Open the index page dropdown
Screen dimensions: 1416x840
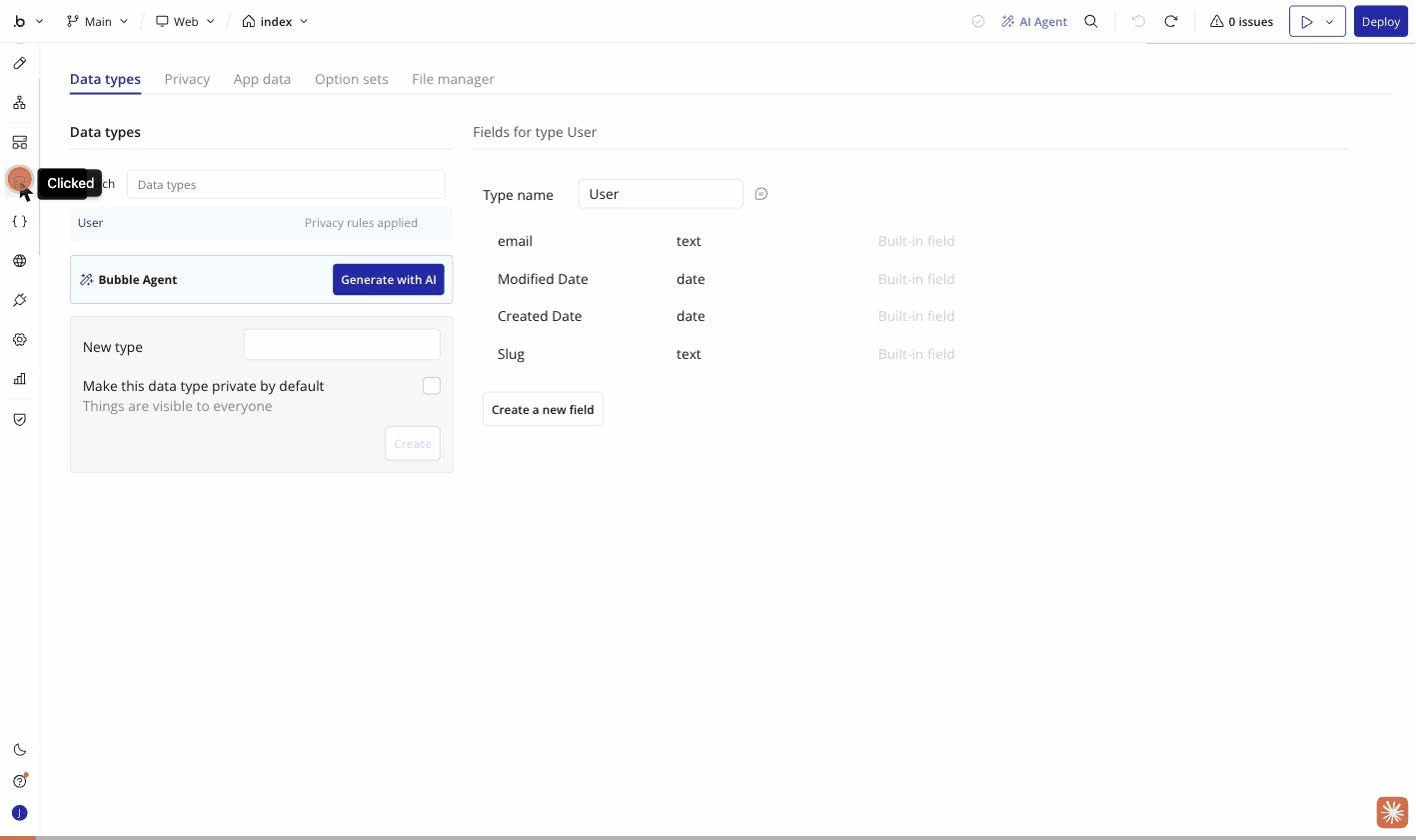[x=275, y=21]
